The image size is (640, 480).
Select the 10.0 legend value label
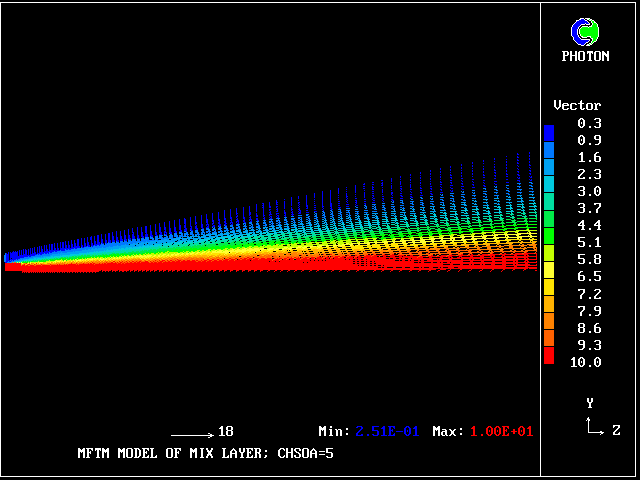tap(585, 362)
